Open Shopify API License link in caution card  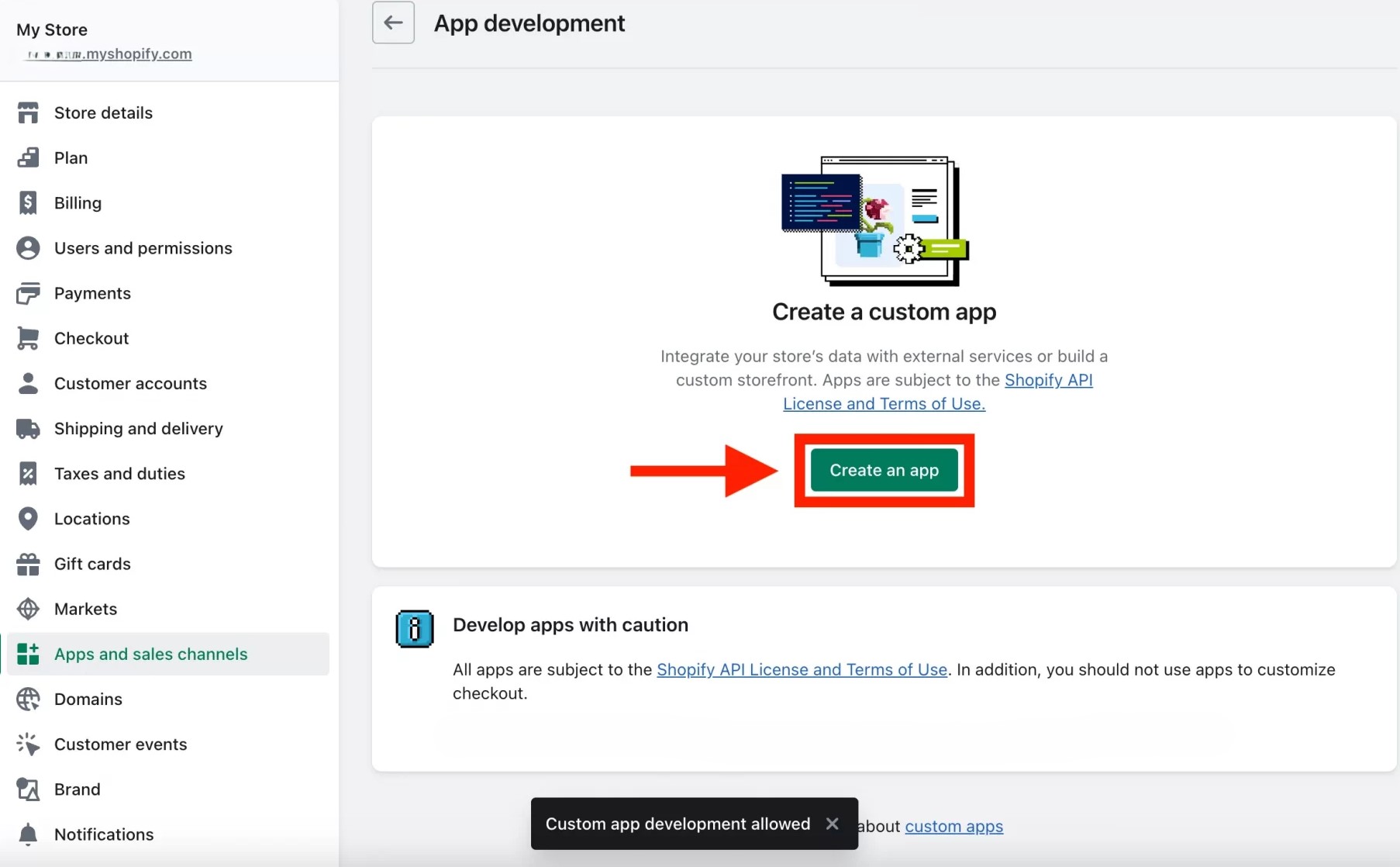[x=802, y=669]
